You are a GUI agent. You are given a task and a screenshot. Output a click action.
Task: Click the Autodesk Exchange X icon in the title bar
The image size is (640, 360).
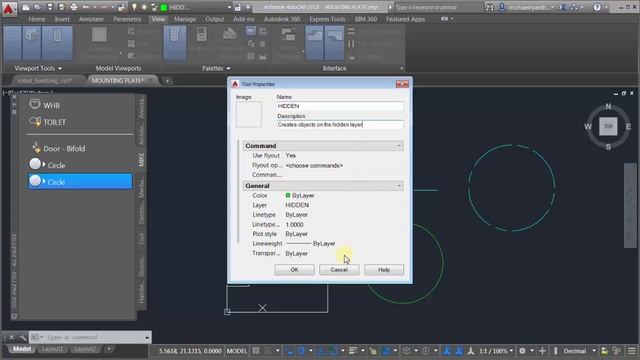562,7
